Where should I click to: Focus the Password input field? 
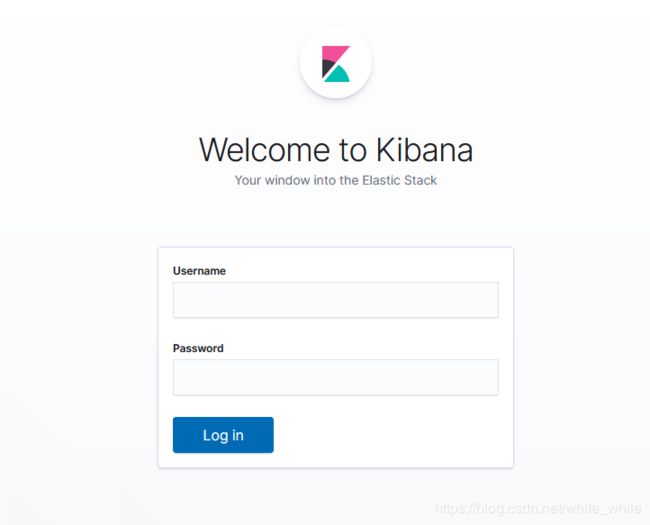pos(336,377)
